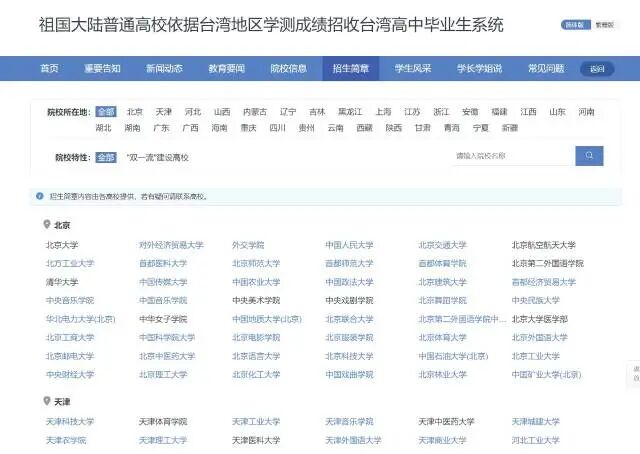Open 外交学院 link
The height and width of the screenshot is (454, 640).
tap(248, 245)
